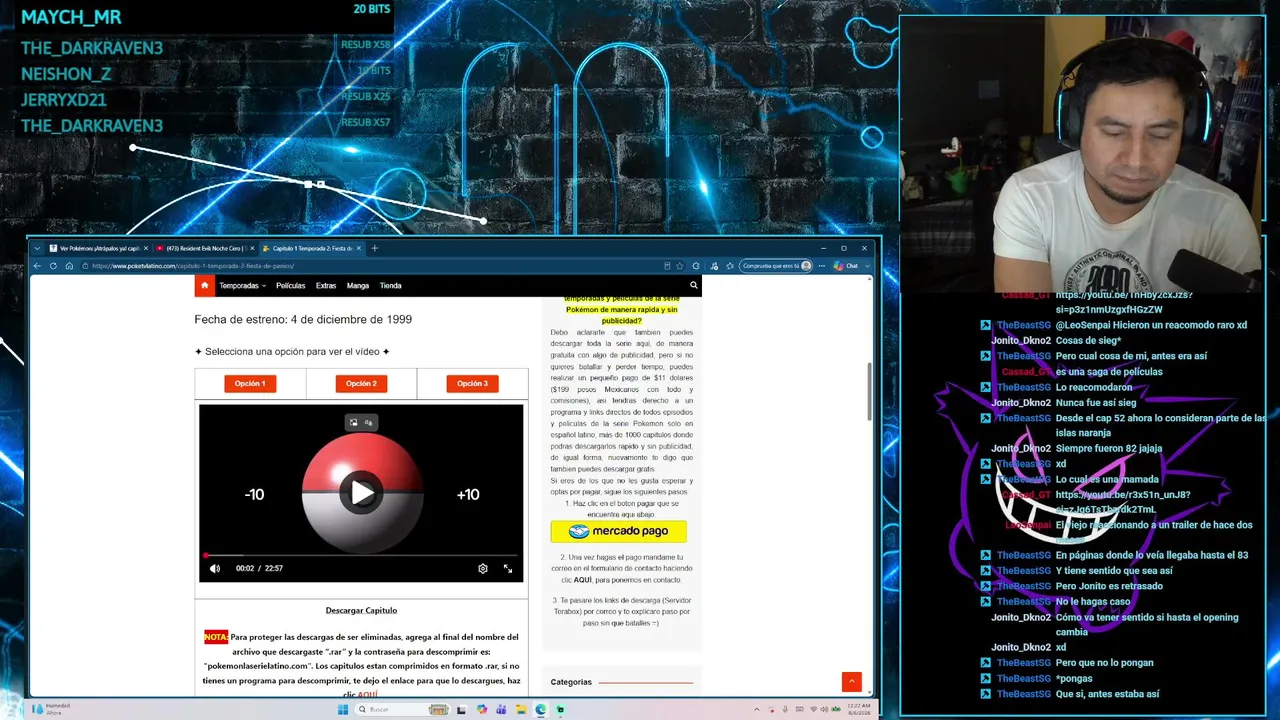Viewport: 1280px width, 720px height.
Task: Click the red scroll-to-top arrow button
Action: click(852, 682)
